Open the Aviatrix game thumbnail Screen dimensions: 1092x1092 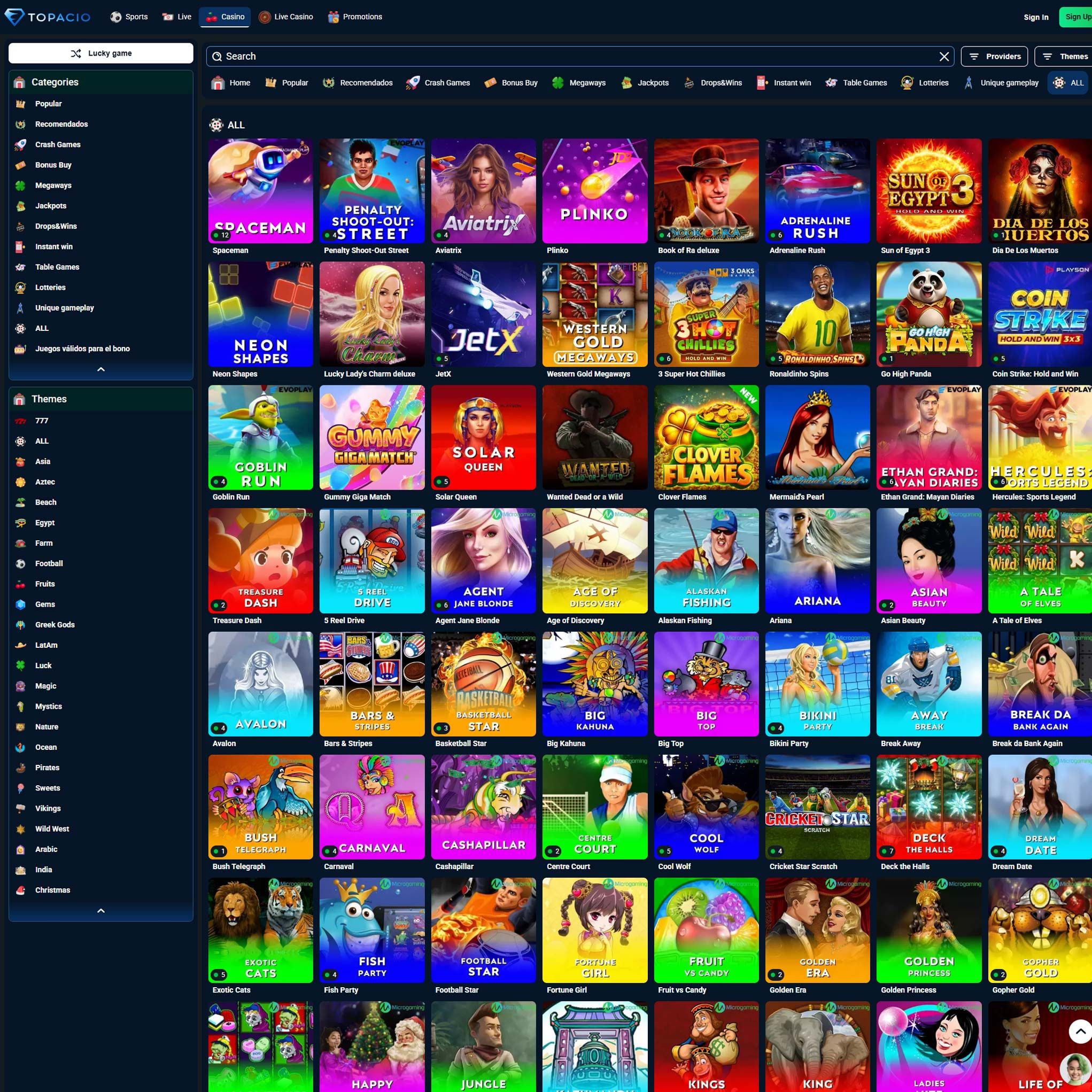click(483, 191)
